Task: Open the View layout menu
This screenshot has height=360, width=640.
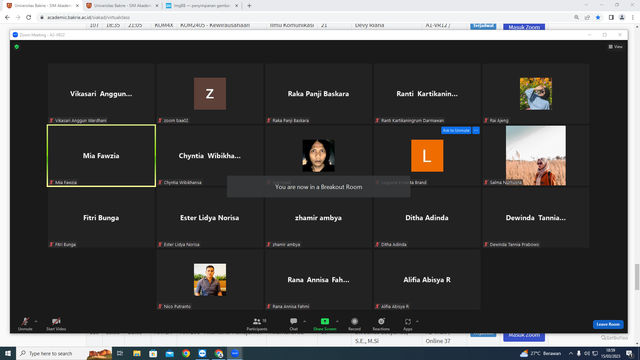Action: tap(616, 47)
